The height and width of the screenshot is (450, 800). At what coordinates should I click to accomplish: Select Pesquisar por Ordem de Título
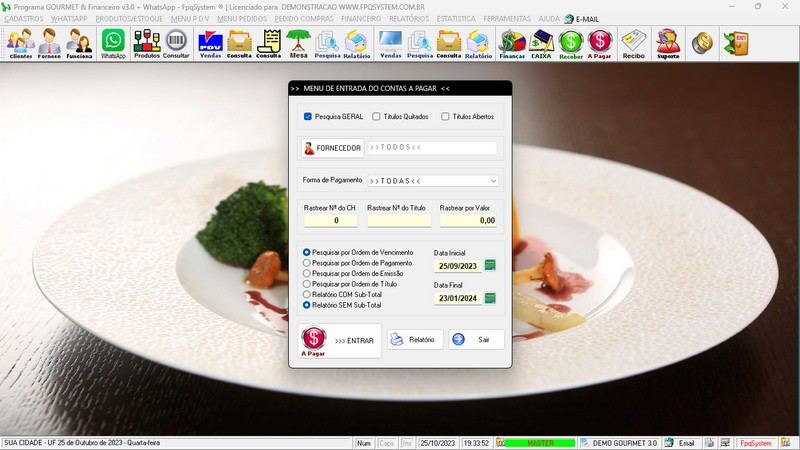[x=307, y=284]
